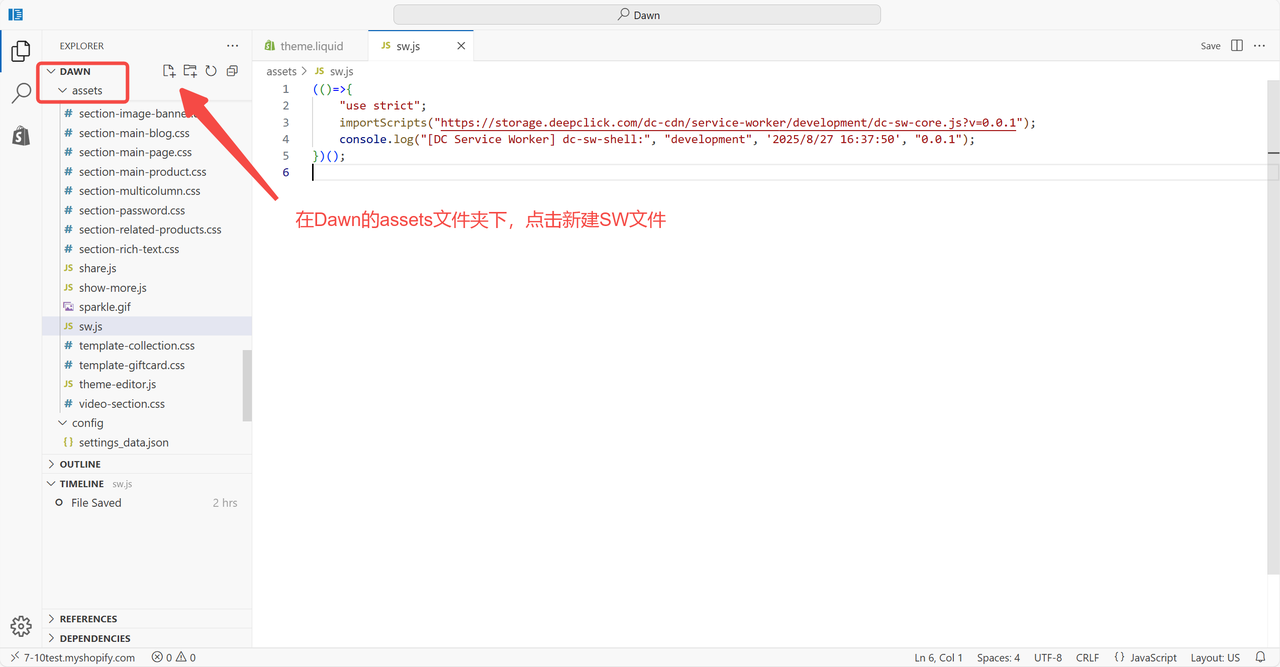Close the sw.js editor tab
This screenshot has height=667, width=1280.
[x=461, y=46]
